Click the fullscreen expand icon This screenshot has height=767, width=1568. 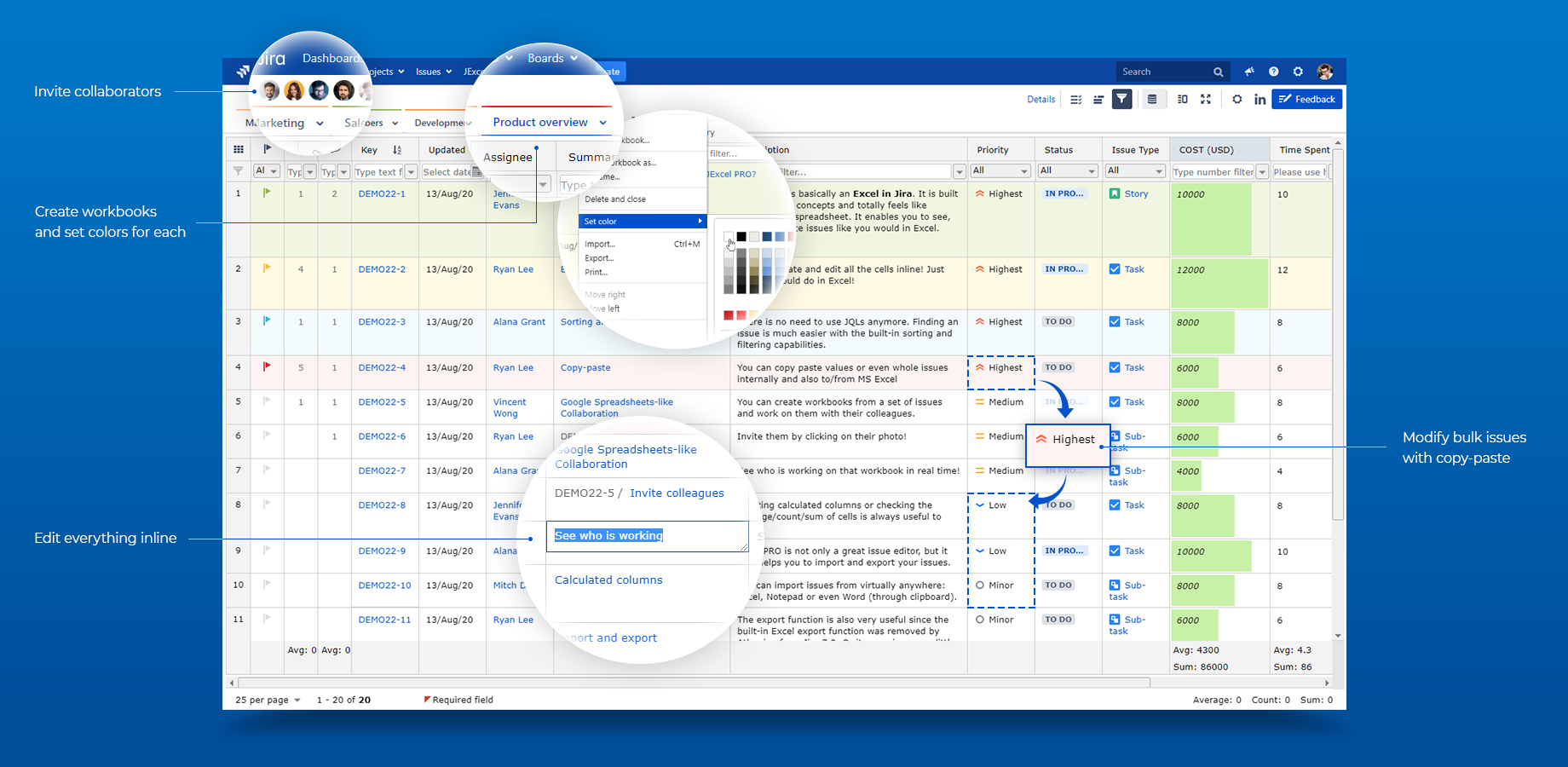pos(1206,99)
